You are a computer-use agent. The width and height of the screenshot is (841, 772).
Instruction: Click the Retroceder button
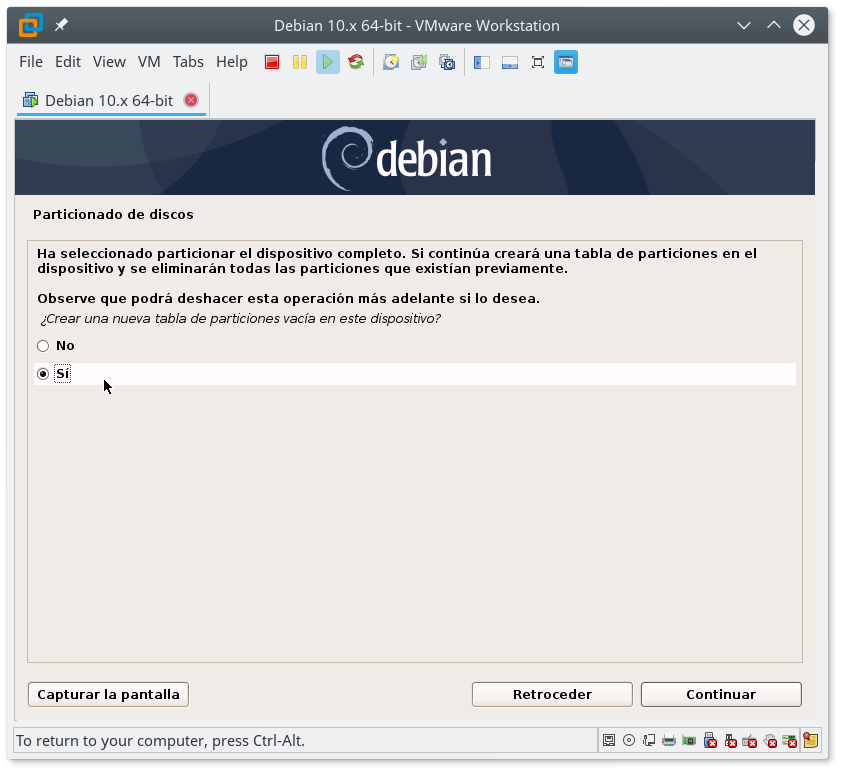pos(552,695)
